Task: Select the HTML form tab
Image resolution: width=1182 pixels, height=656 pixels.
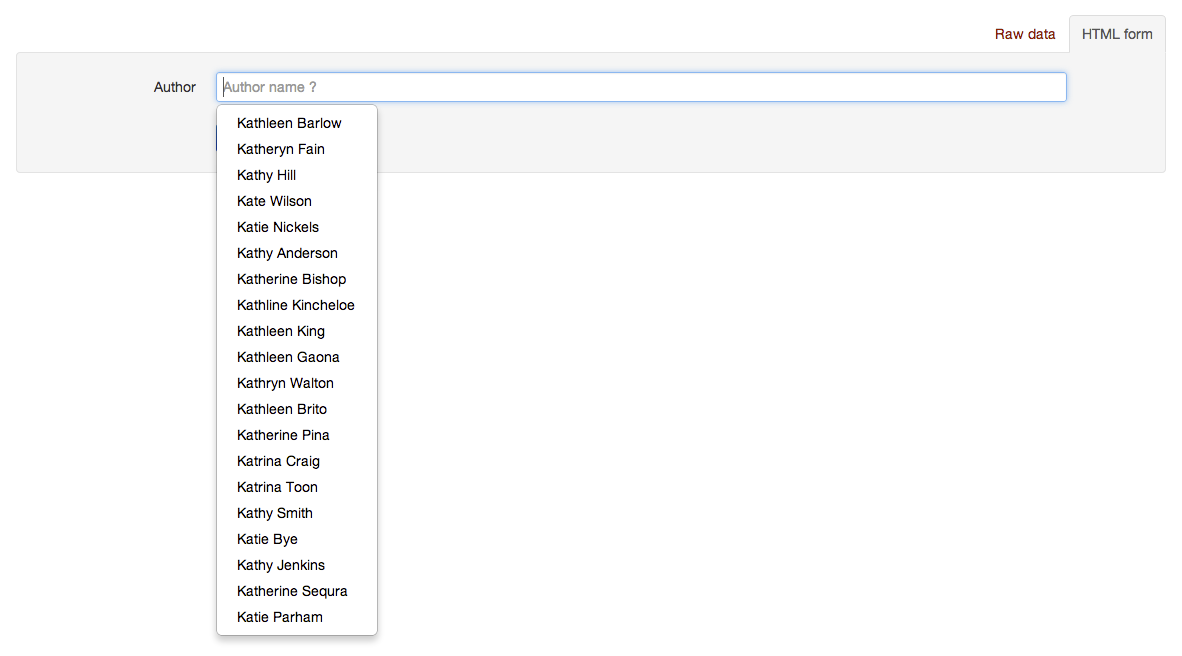Action: click(x=1116, y=34)
